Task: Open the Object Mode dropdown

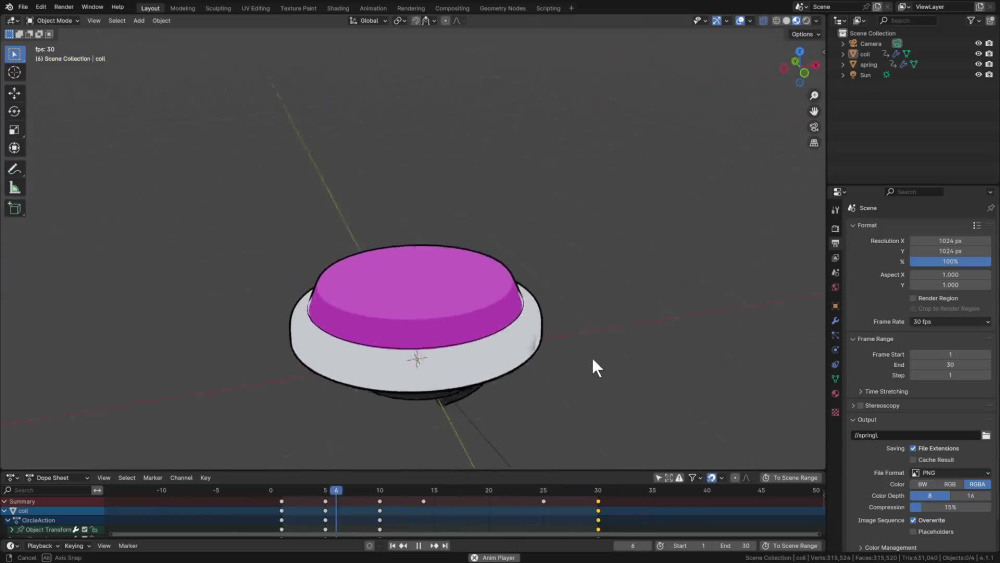Action: coord(52,20)
